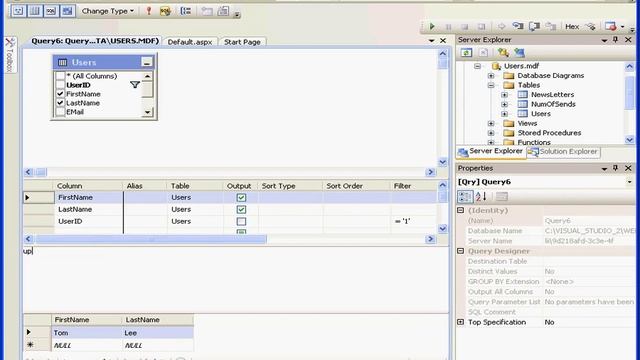This screenshot has height=360, width=640.
Task: Uncheck LastName in the Users table box
Action: pyautogui.click(x=60, y=103)
